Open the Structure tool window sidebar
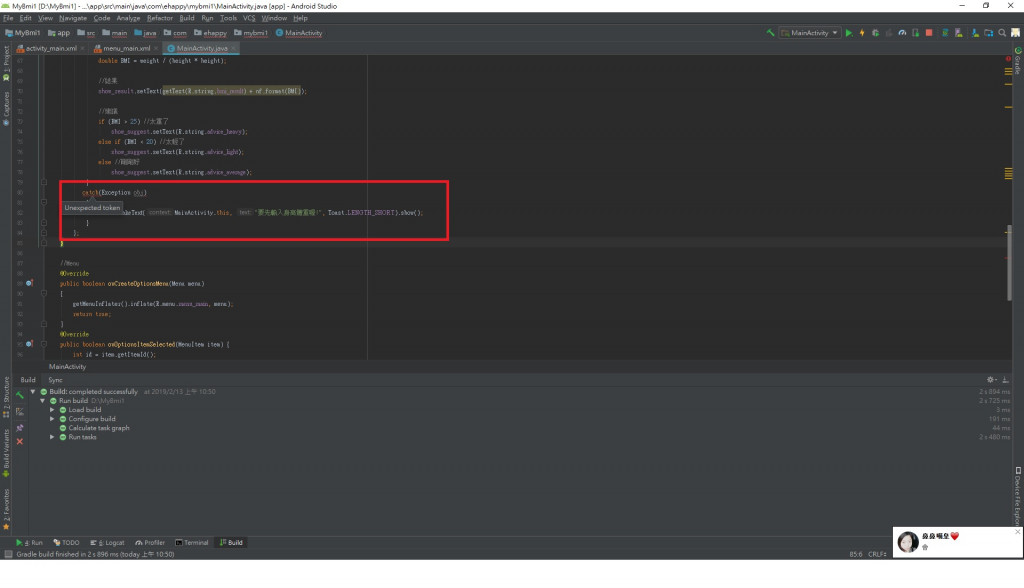This screenshot has height=588, width=1024. [6, 397]
